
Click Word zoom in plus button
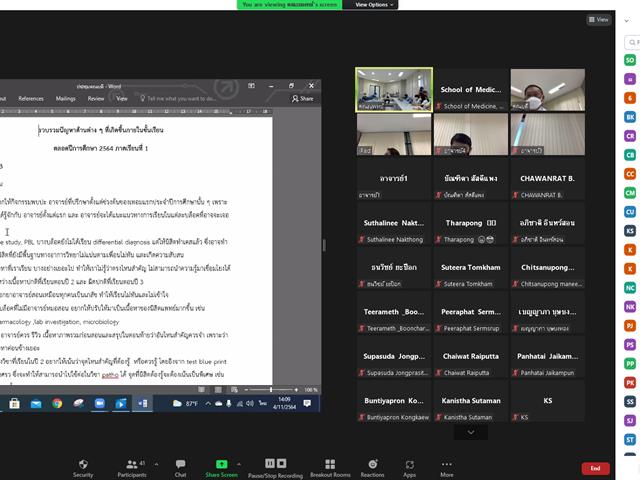click(296, 390)
